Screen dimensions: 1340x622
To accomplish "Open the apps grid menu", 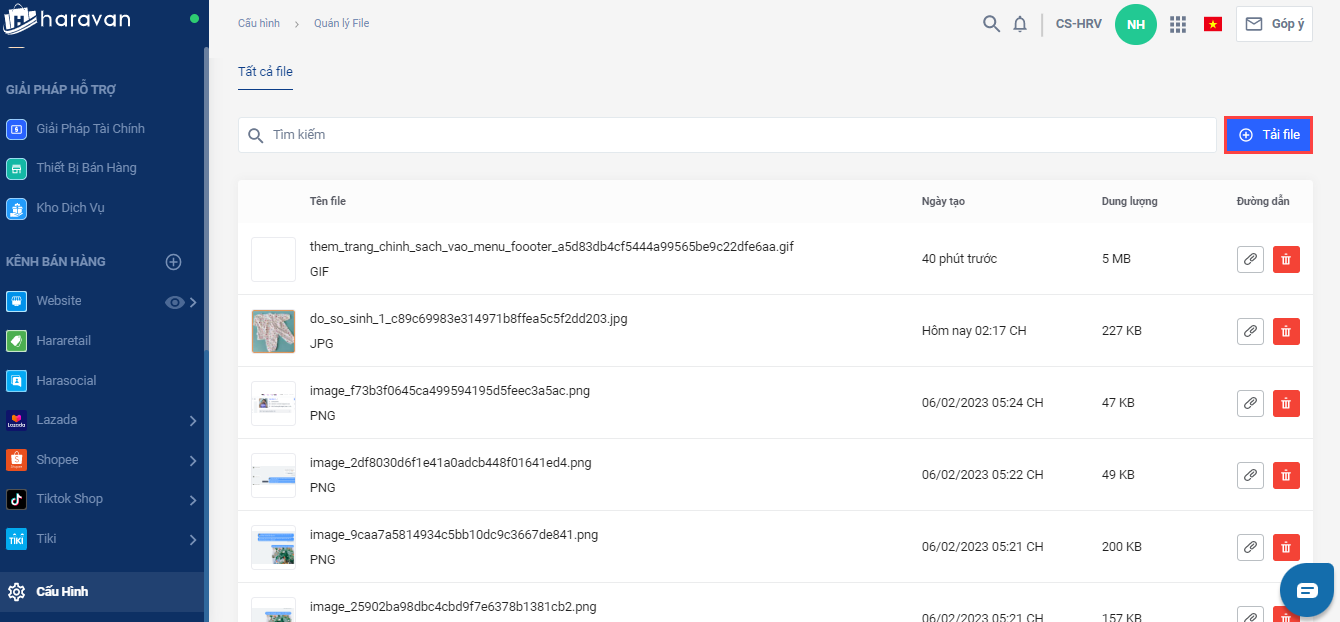I will click(1178, 24).
